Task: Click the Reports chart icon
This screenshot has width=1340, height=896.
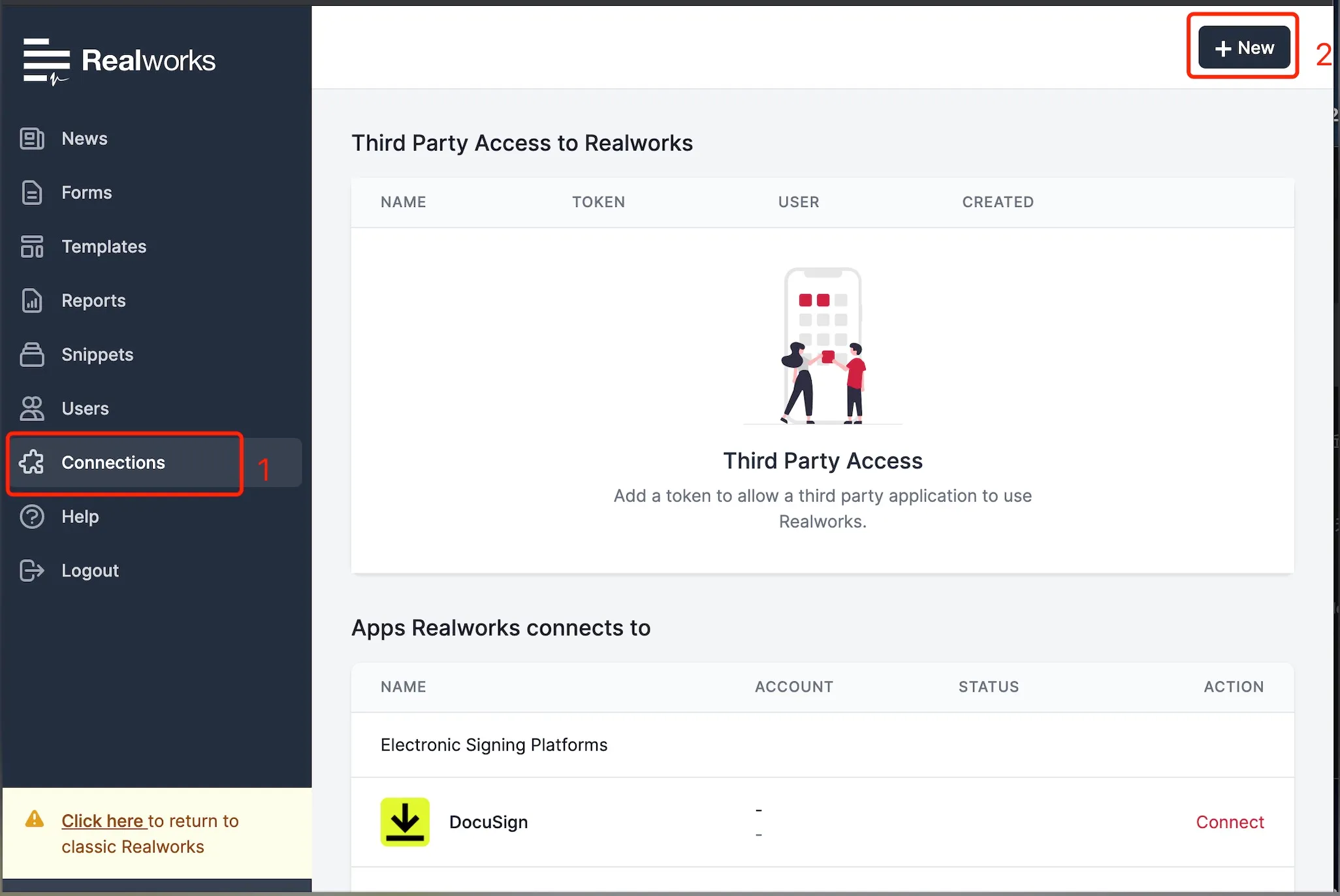Action: 31,300
